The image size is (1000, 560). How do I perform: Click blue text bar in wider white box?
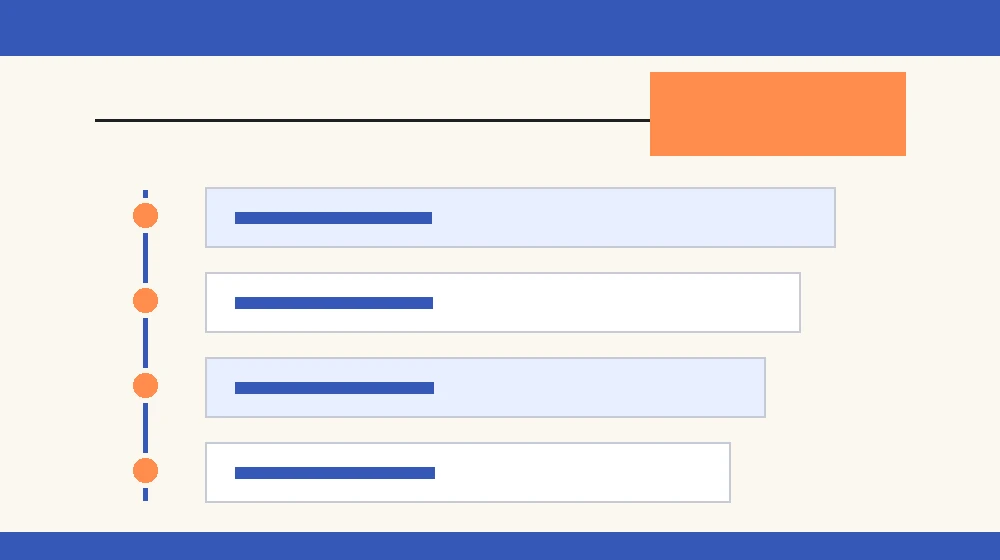(x=334, y=303)
